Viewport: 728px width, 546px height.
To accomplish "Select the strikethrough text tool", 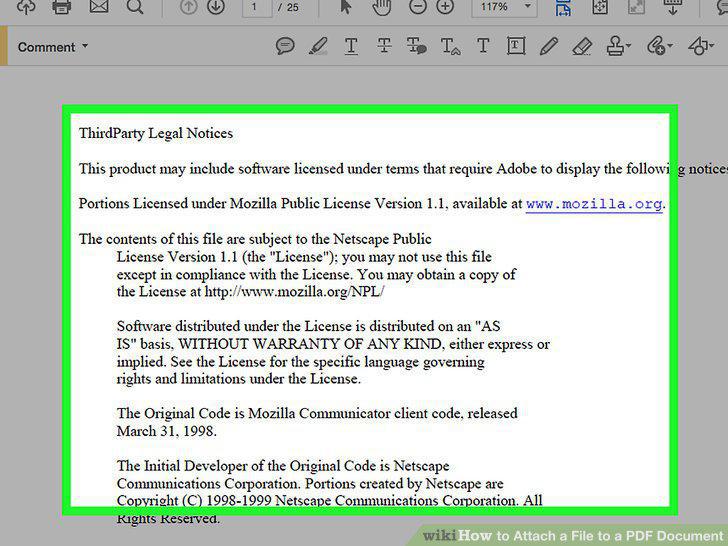I will [x=384, y=46].
